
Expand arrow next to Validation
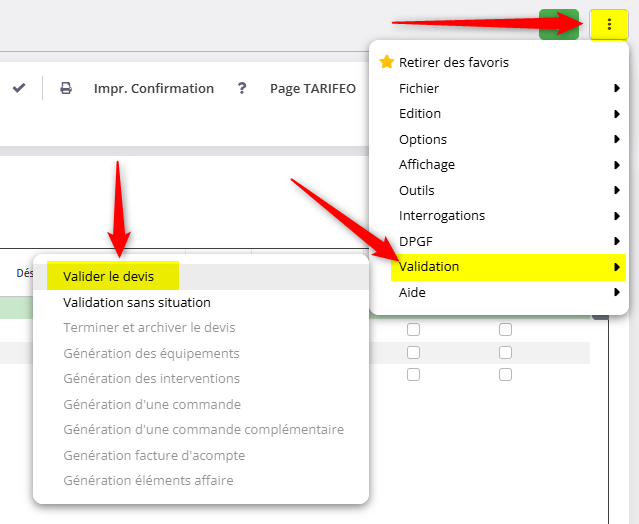coord(617,267)
